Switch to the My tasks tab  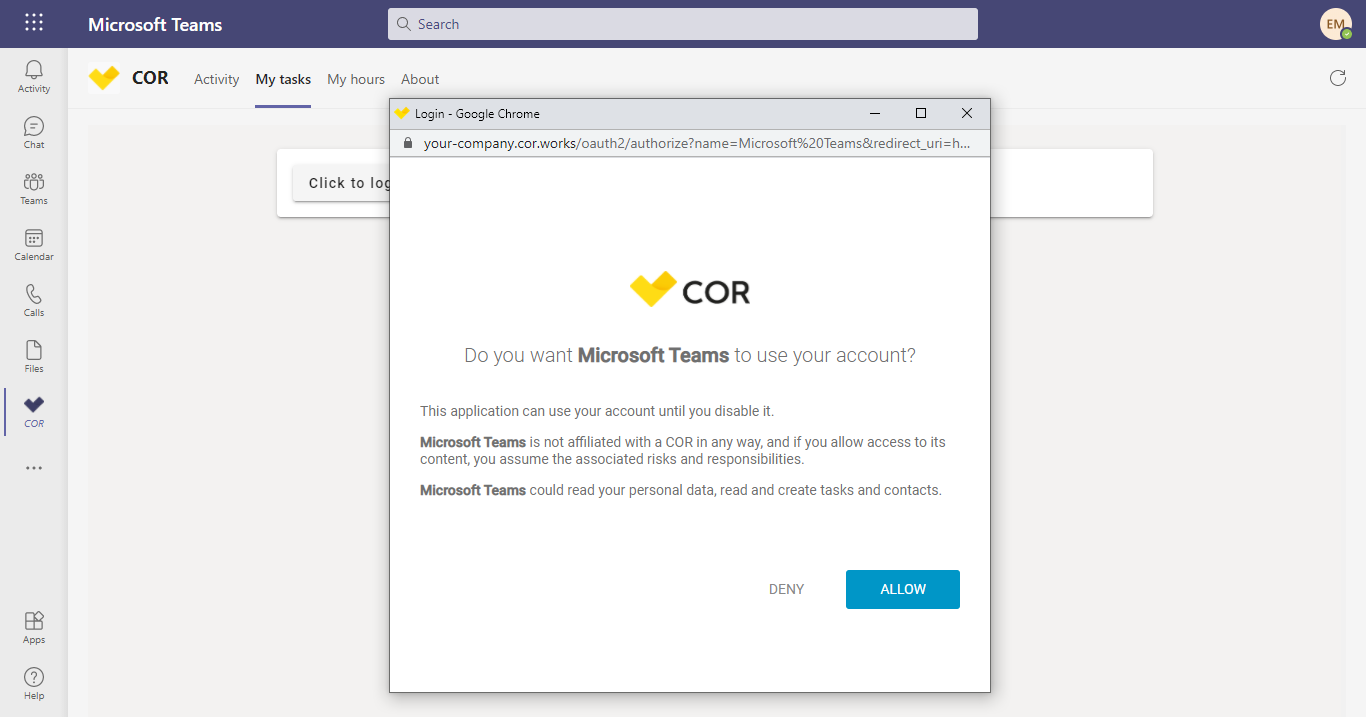(x=283, y=79)
